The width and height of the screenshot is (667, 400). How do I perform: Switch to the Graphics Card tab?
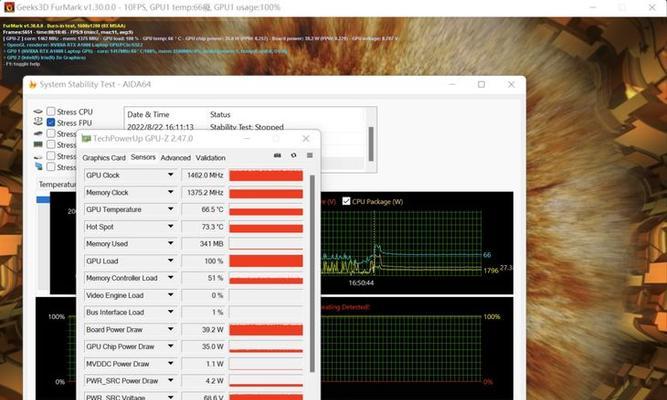point(104,158)
